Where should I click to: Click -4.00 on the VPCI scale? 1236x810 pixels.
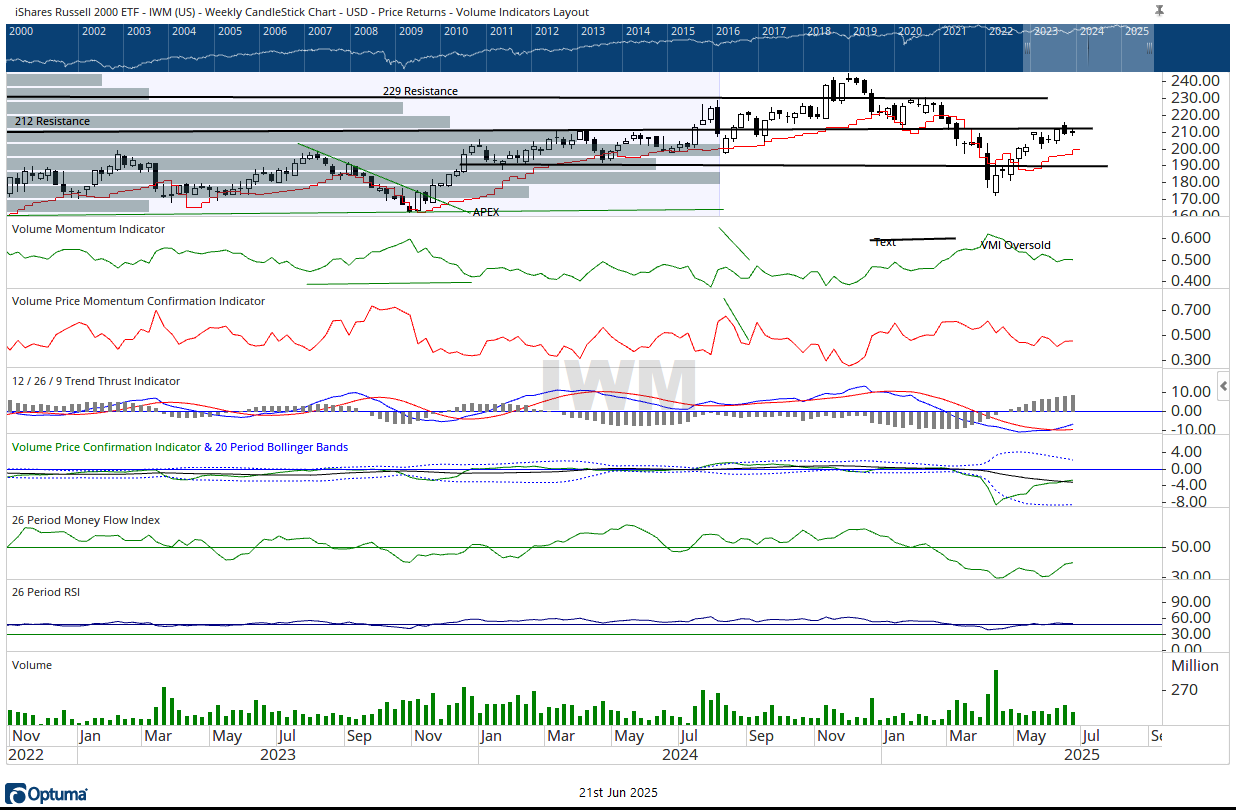[1189, 485]
